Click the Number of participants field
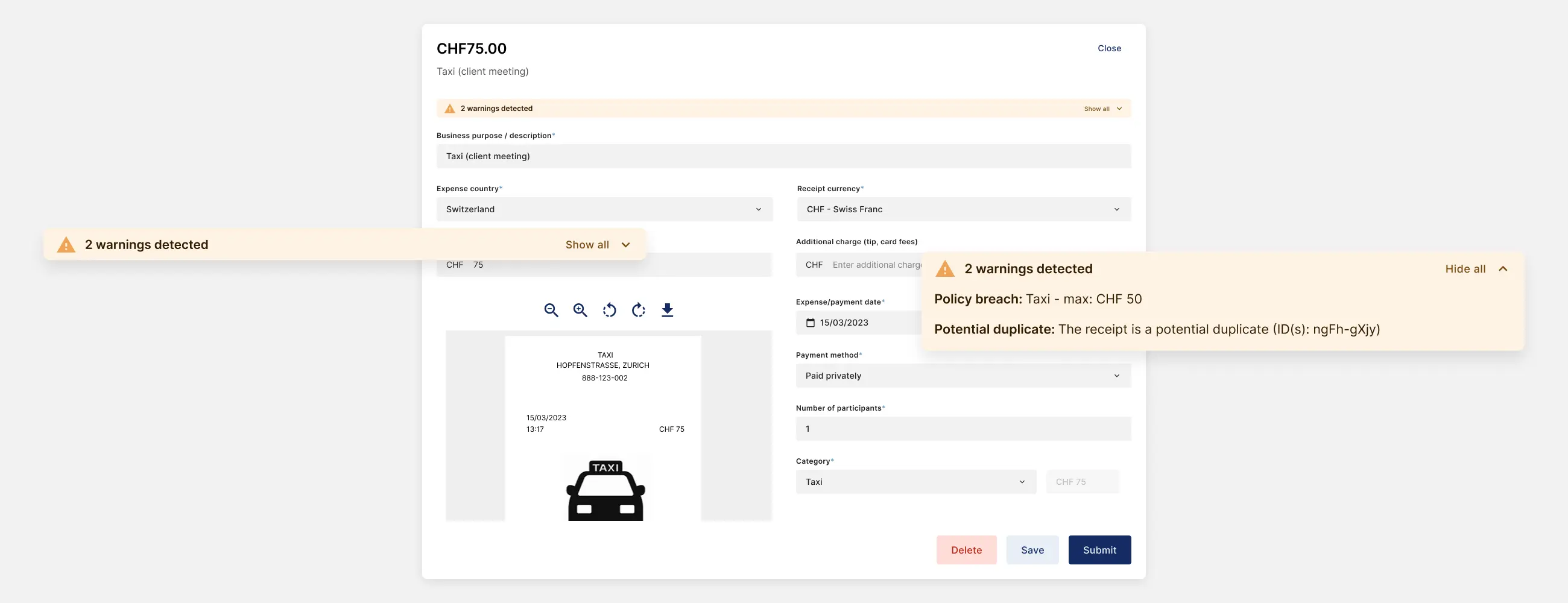The image size is (1568, 603). point(963,429)
